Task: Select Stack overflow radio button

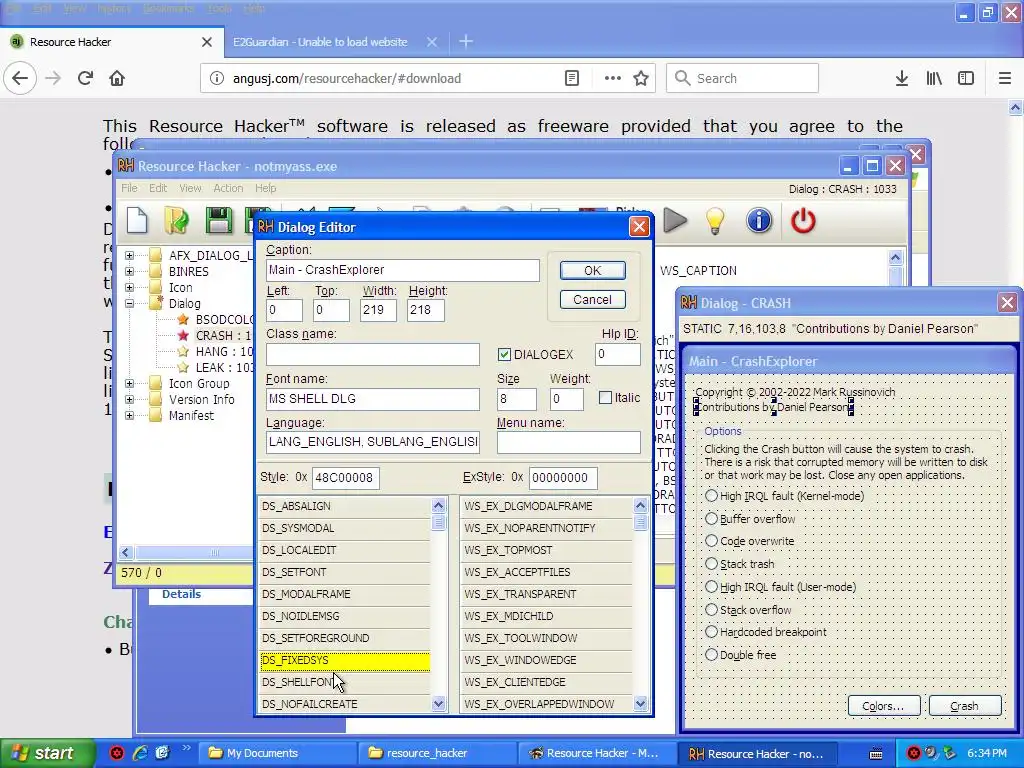Action: click(711, 609)
